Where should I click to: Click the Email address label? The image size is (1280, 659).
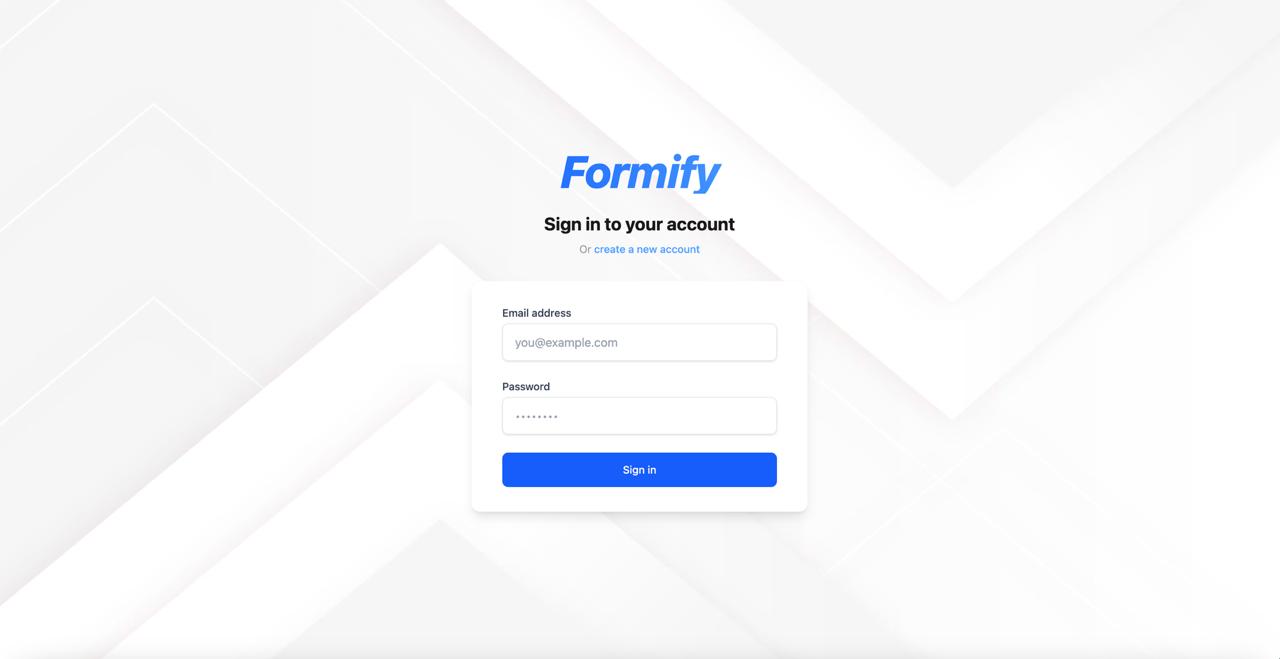pos(537,313)
